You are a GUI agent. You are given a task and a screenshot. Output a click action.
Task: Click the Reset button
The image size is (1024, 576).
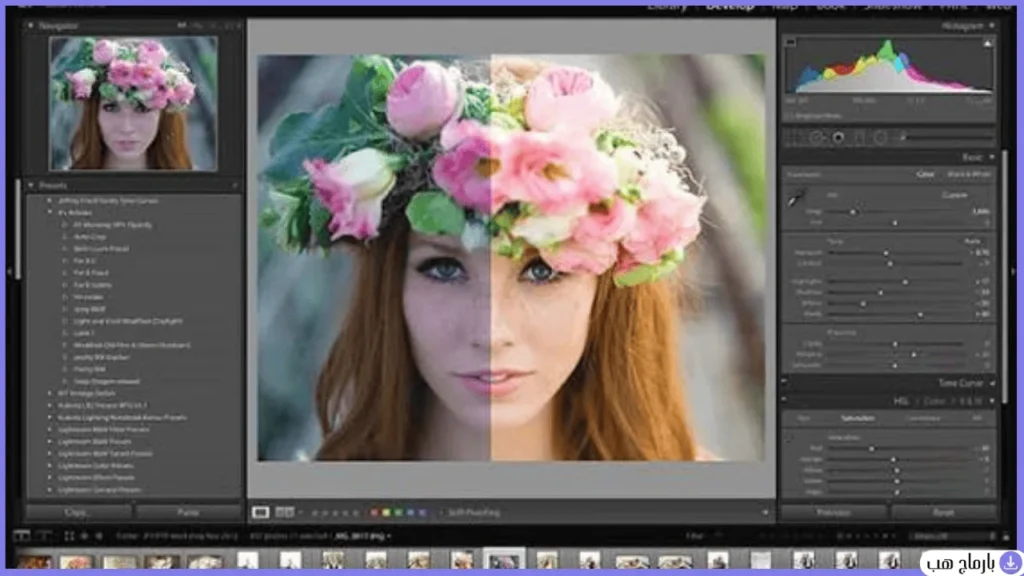[943, 513]
